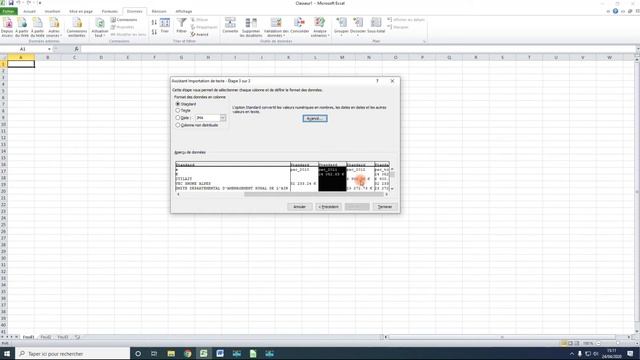Click the Connexions button in the ribbon

click(x=124, y=20)
